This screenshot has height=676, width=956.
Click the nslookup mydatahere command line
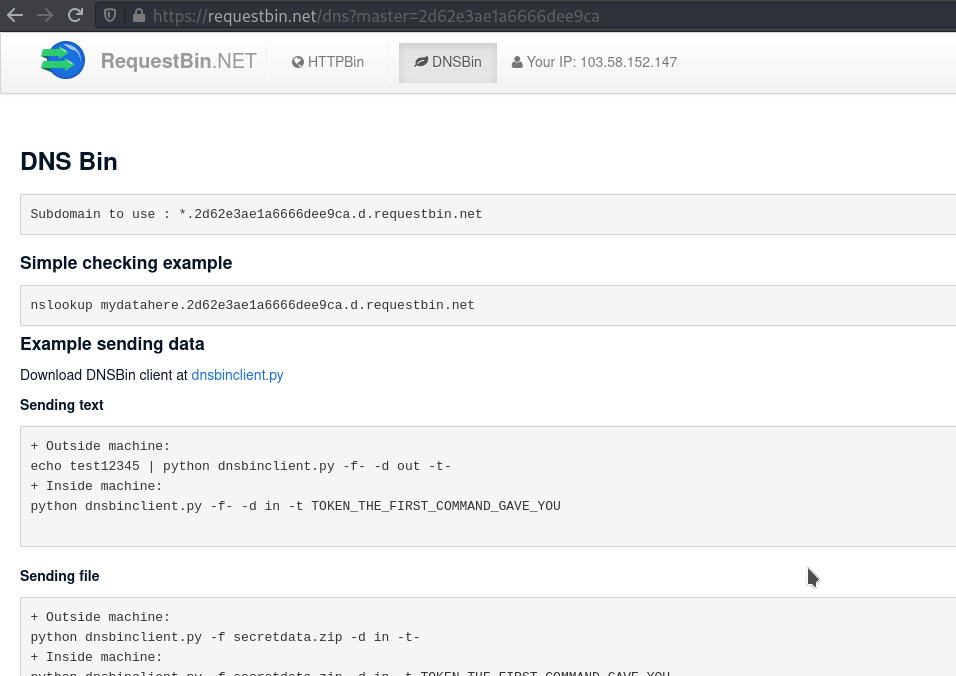tap(252, 305)
